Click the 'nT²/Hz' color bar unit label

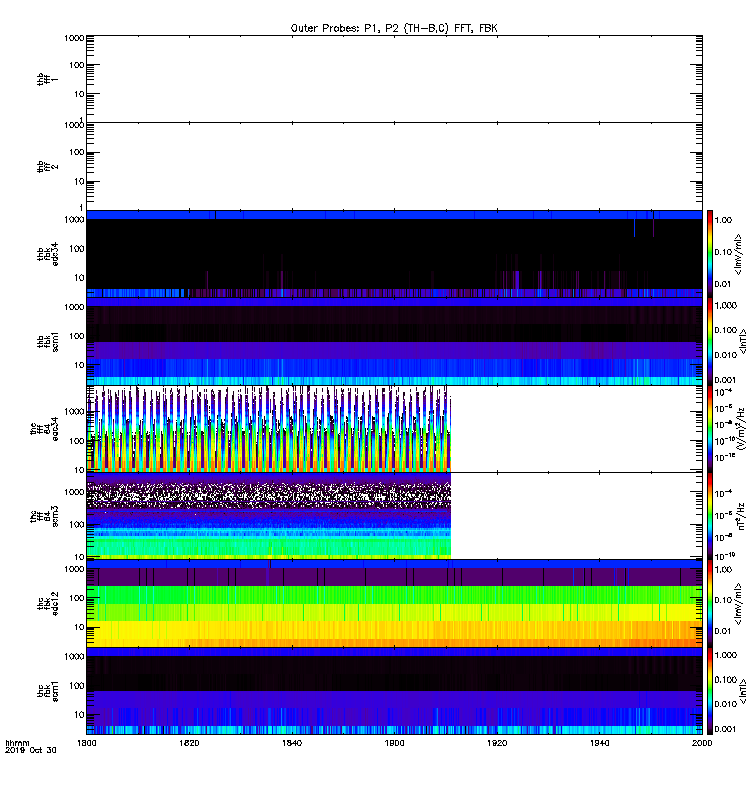point(741,516)
